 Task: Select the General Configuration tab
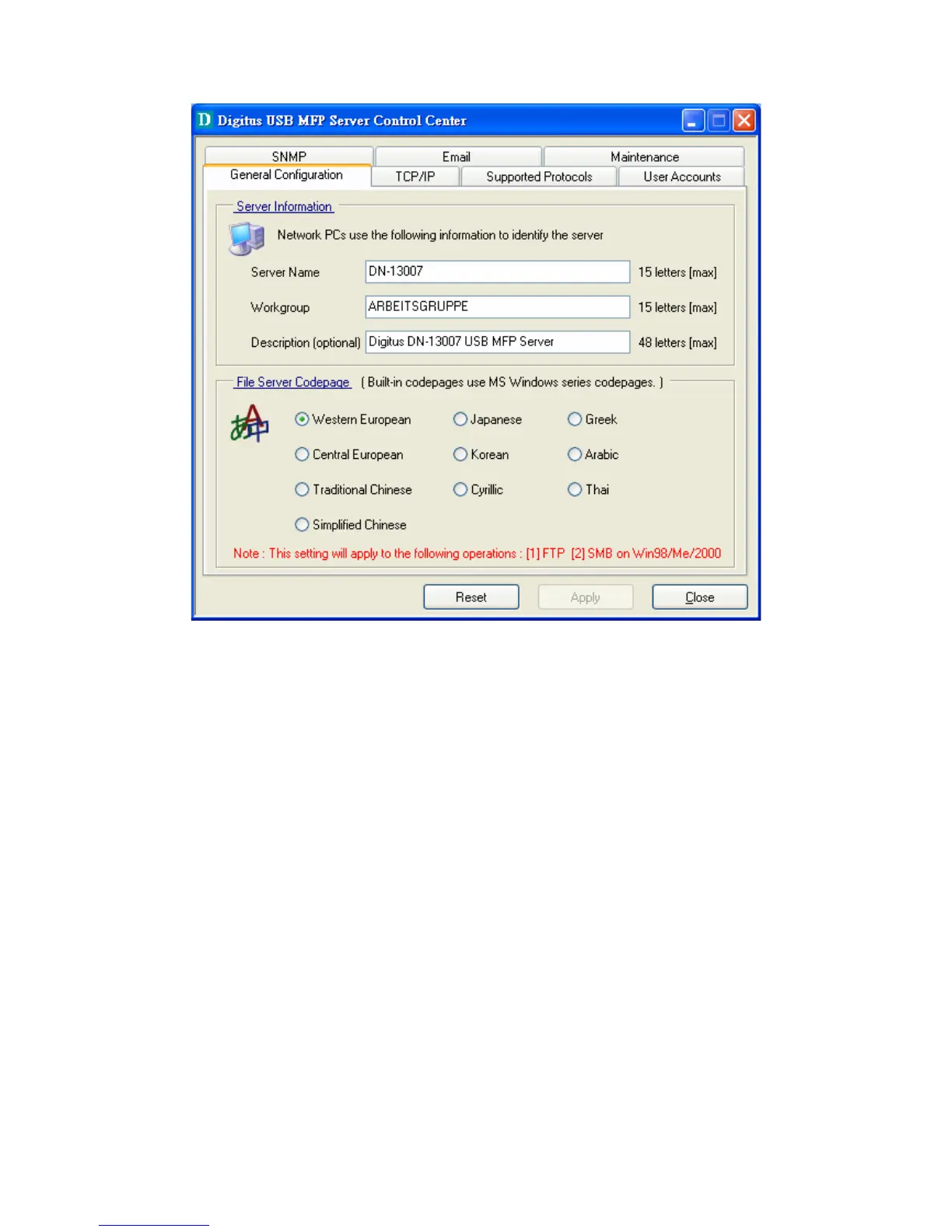[286, 175]
